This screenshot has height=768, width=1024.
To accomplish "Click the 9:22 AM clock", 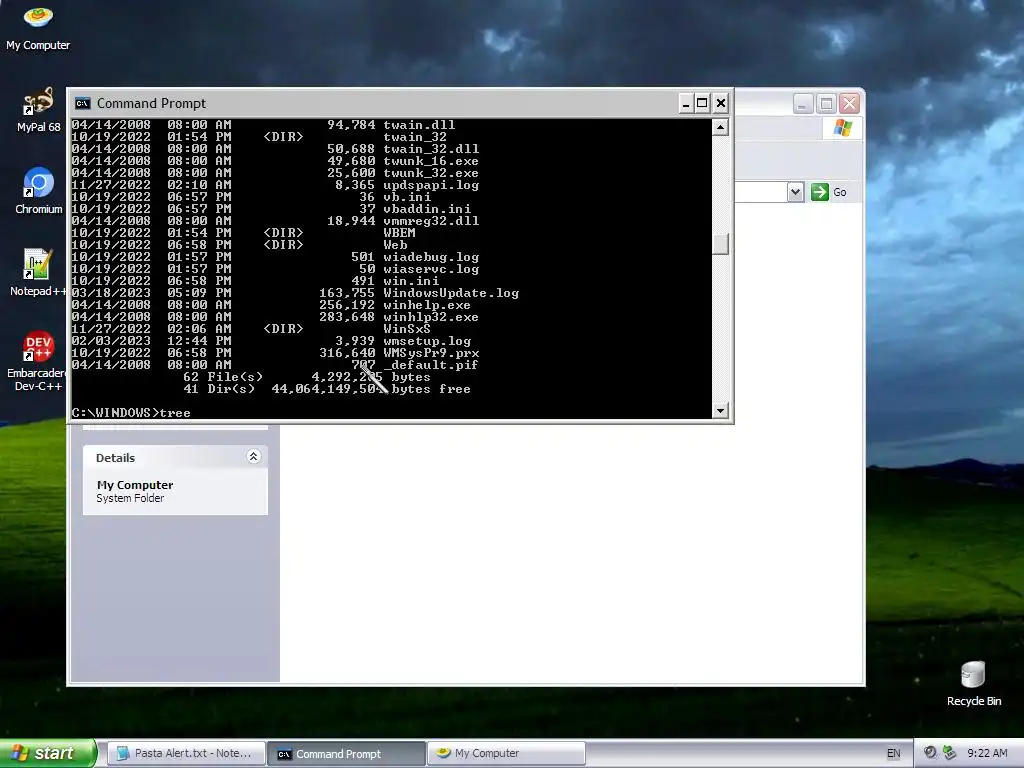I will (987, 753).
